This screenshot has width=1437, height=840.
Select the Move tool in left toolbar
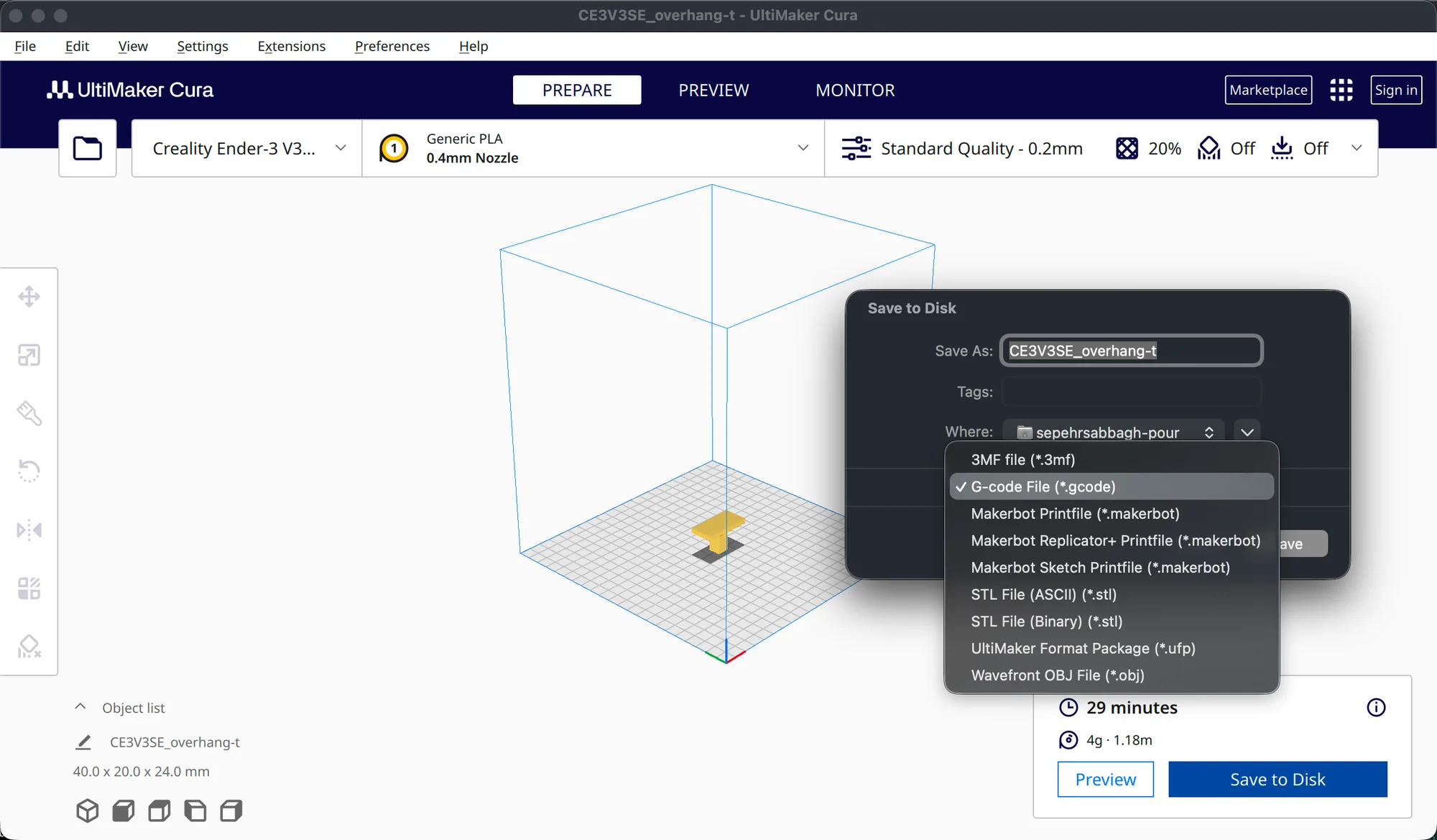29,296
